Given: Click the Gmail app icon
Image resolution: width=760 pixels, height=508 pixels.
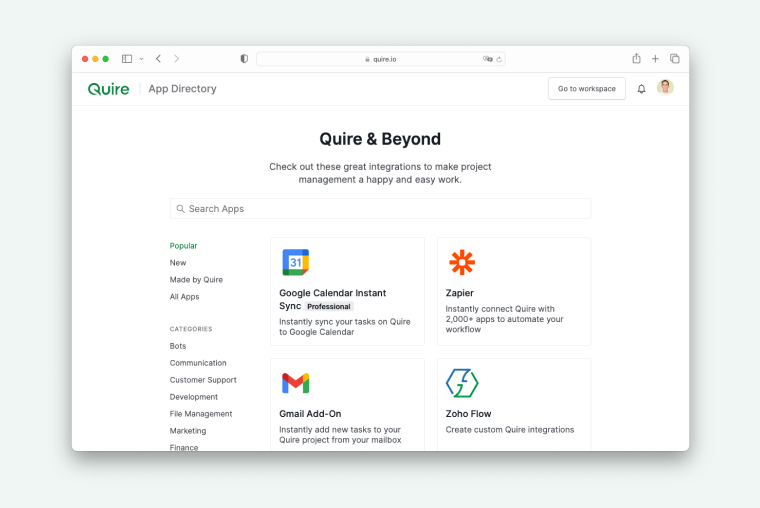Looking at the screenshot, I should pos(296,383).
